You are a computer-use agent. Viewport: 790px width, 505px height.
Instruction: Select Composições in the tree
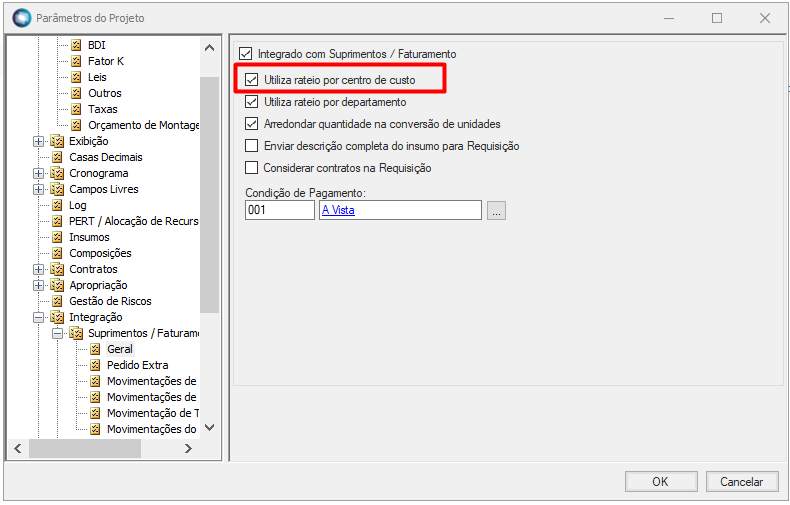[x=100, y=253]
